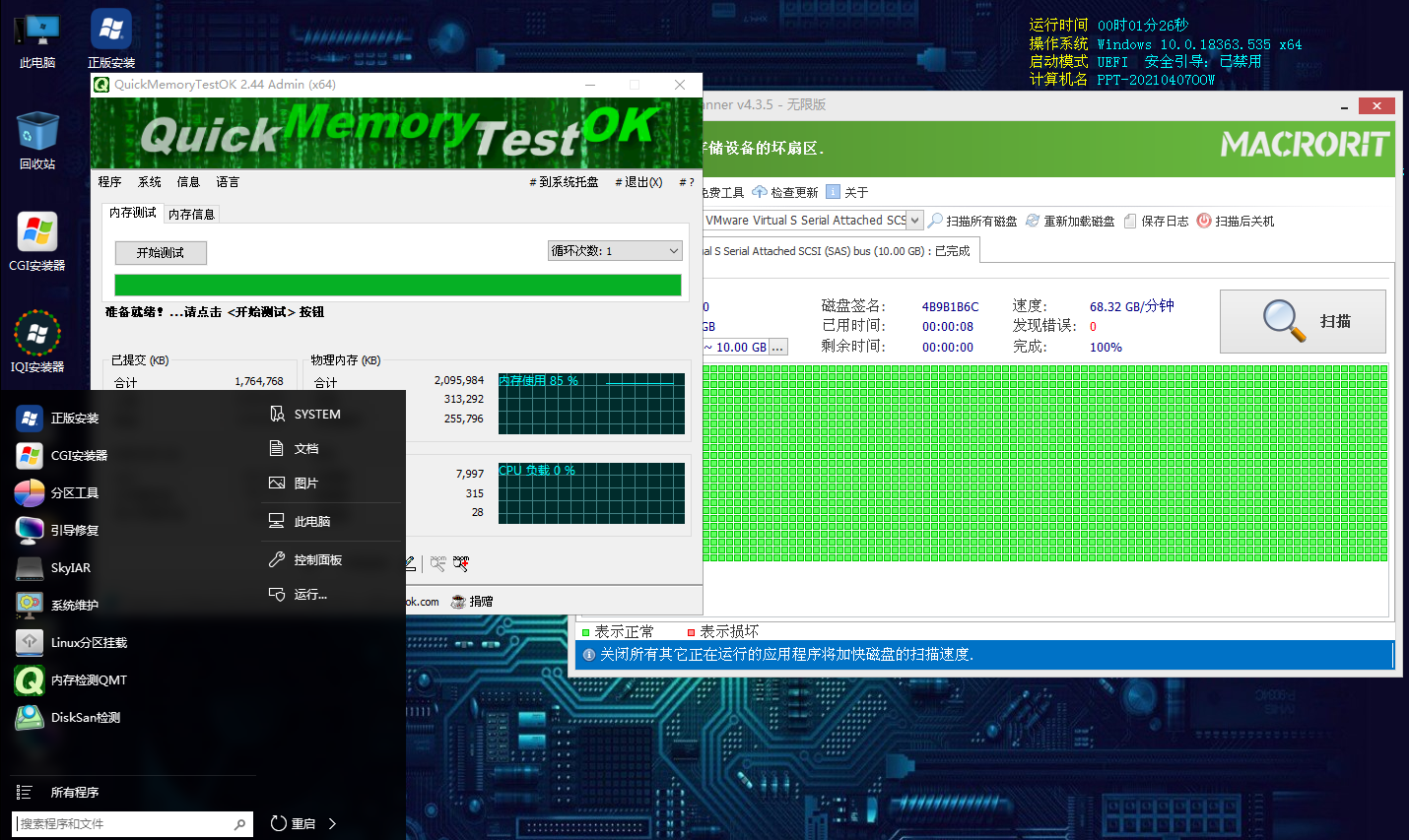
Task: Click 检查更新 in Macrorit menu
Action: [x=785, y=192]
